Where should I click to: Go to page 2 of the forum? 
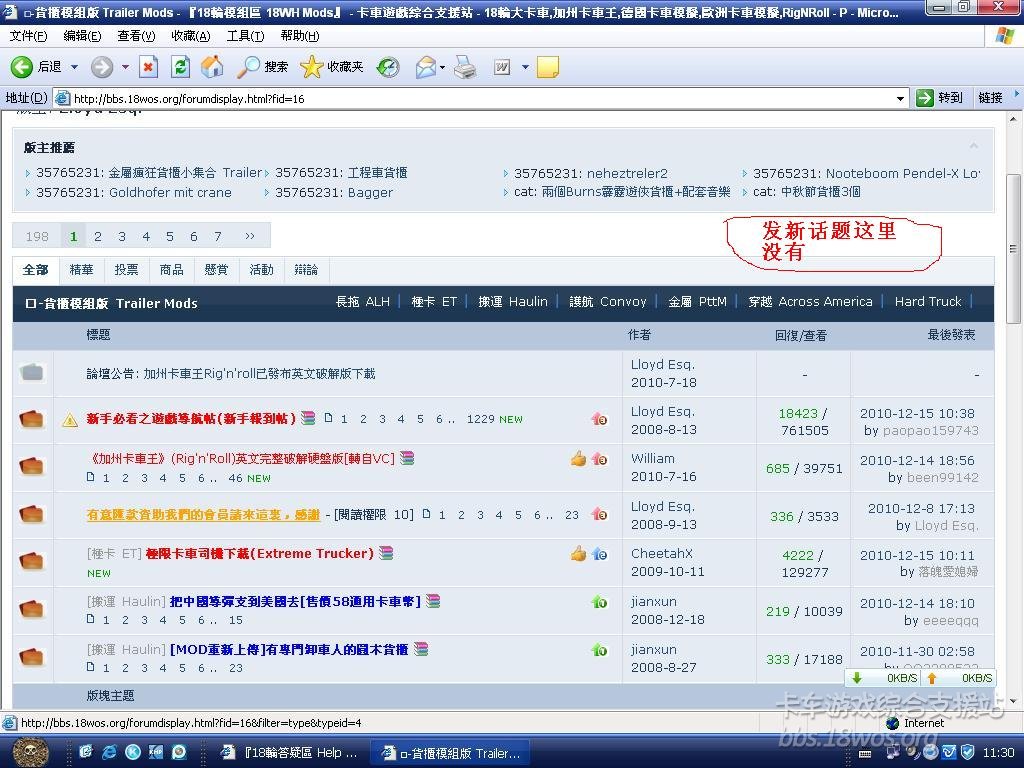[x=98, y=237]
